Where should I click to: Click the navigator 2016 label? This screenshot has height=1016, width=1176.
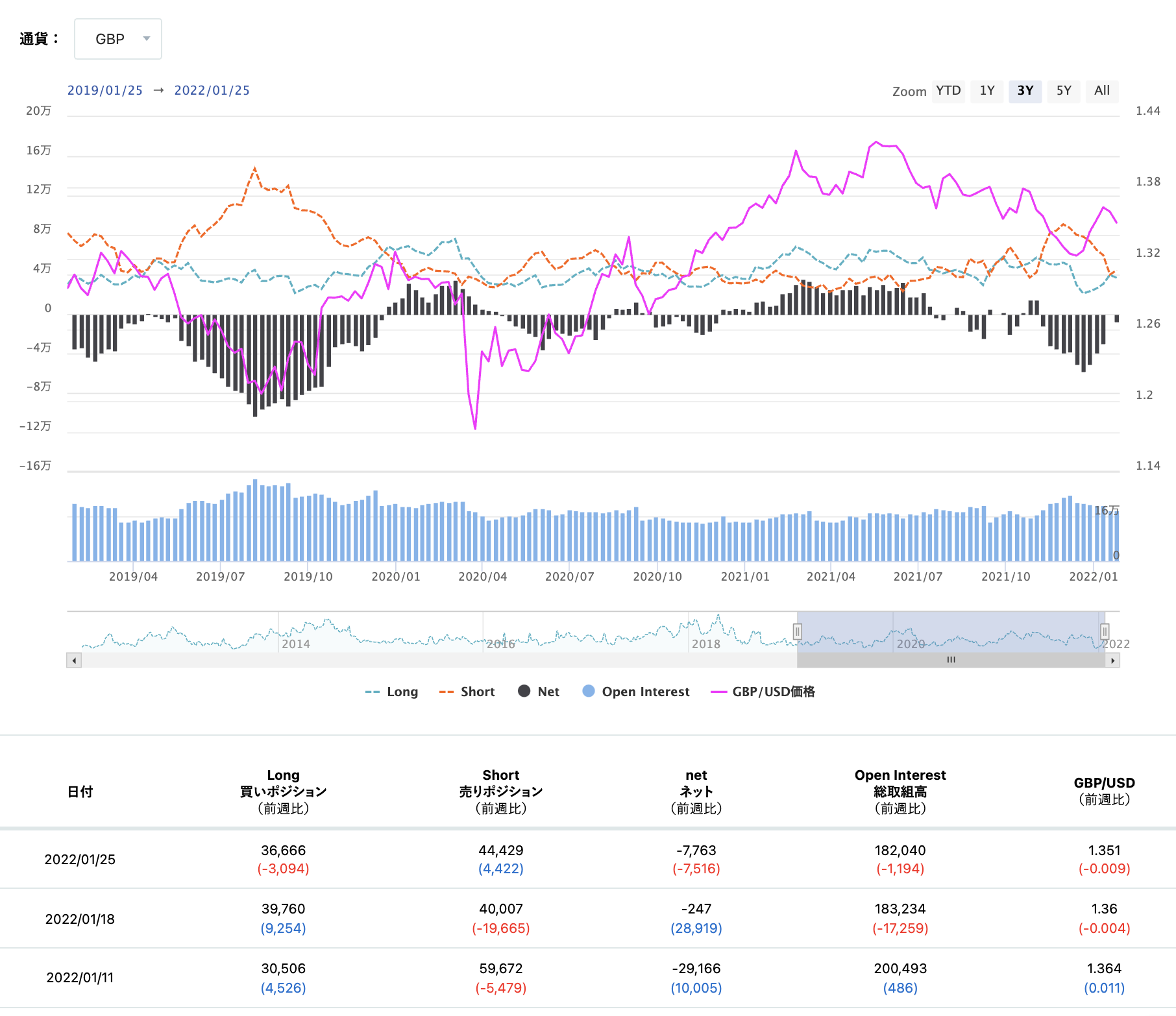(x=500, y=644)
